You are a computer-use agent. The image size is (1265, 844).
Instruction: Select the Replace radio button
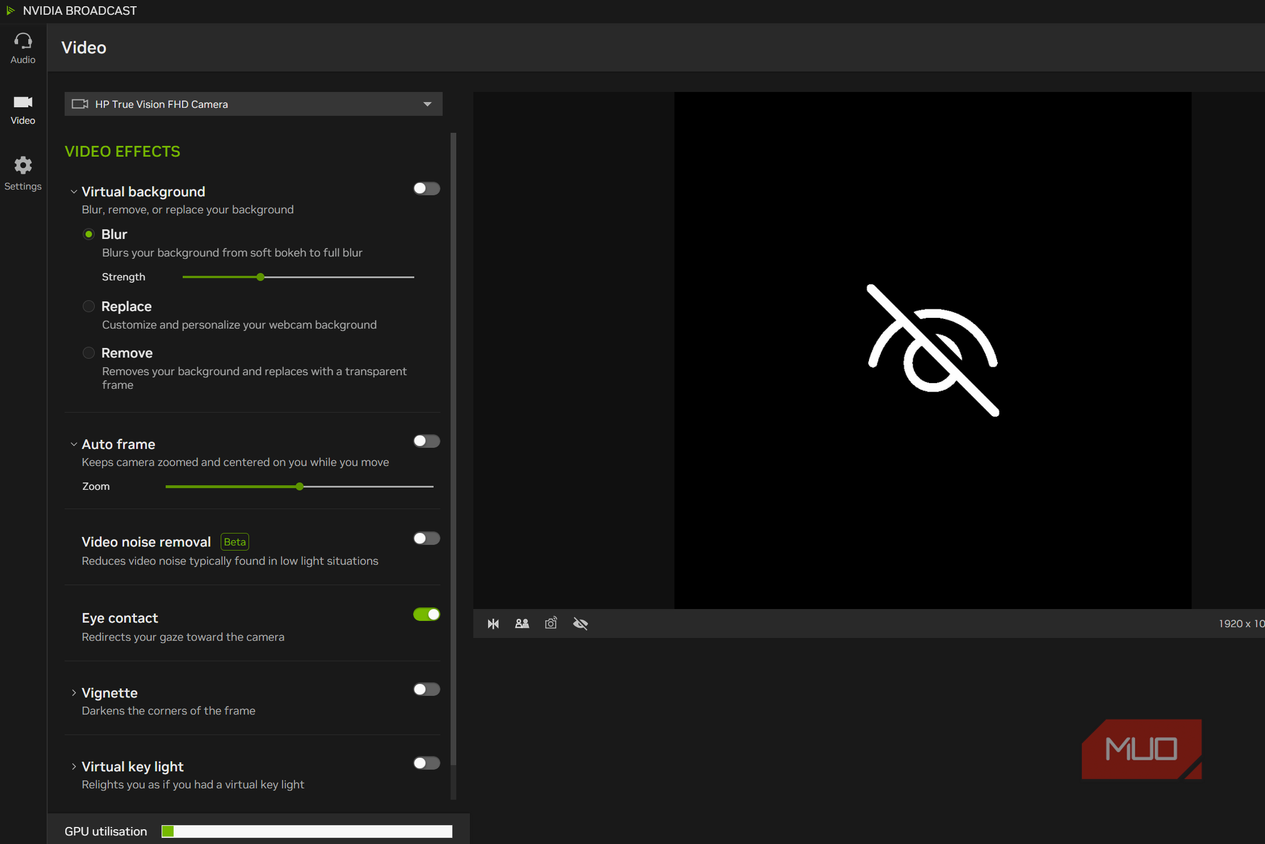tap(89, 306)
